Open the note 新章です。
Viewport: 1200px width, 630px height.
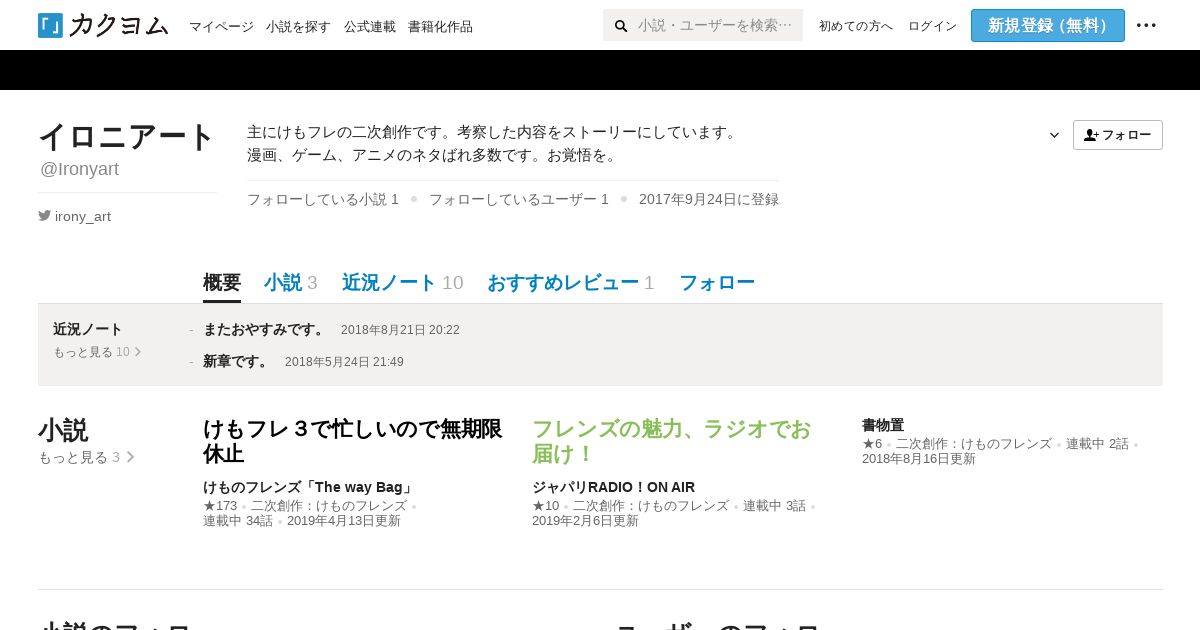point(237,361)
